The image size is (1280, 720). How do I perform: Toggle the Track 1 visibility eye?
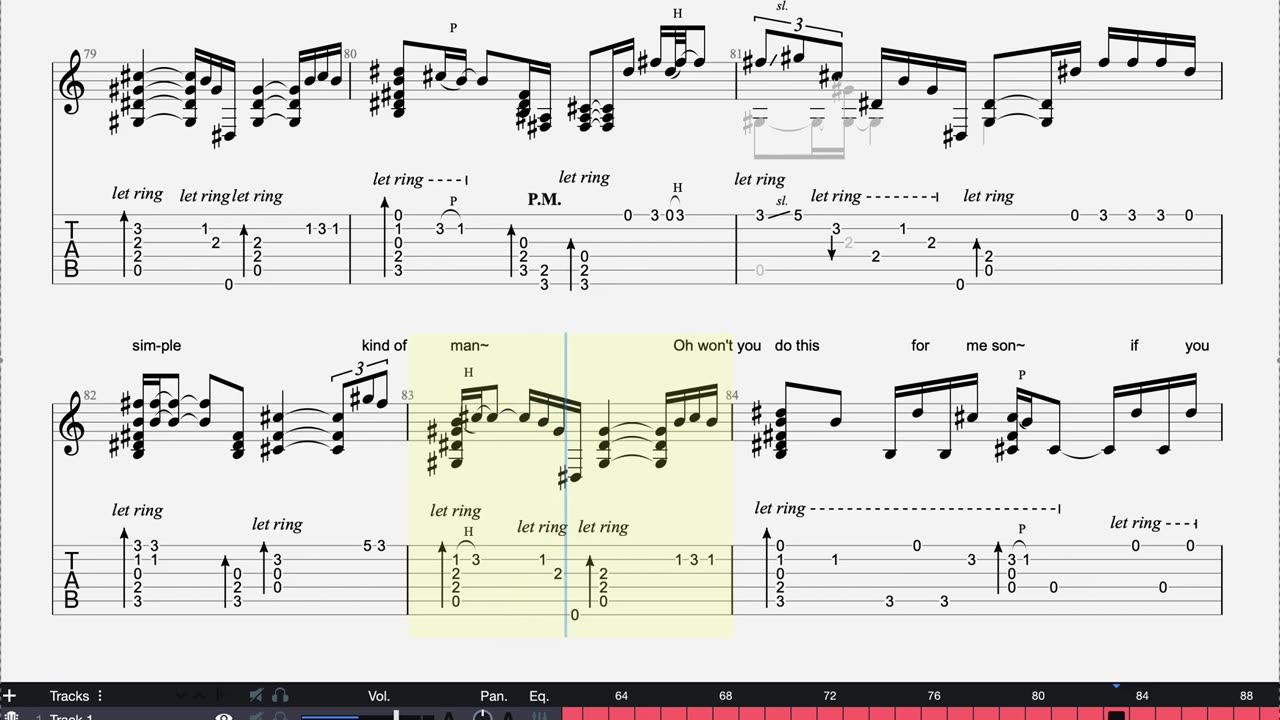225,716
